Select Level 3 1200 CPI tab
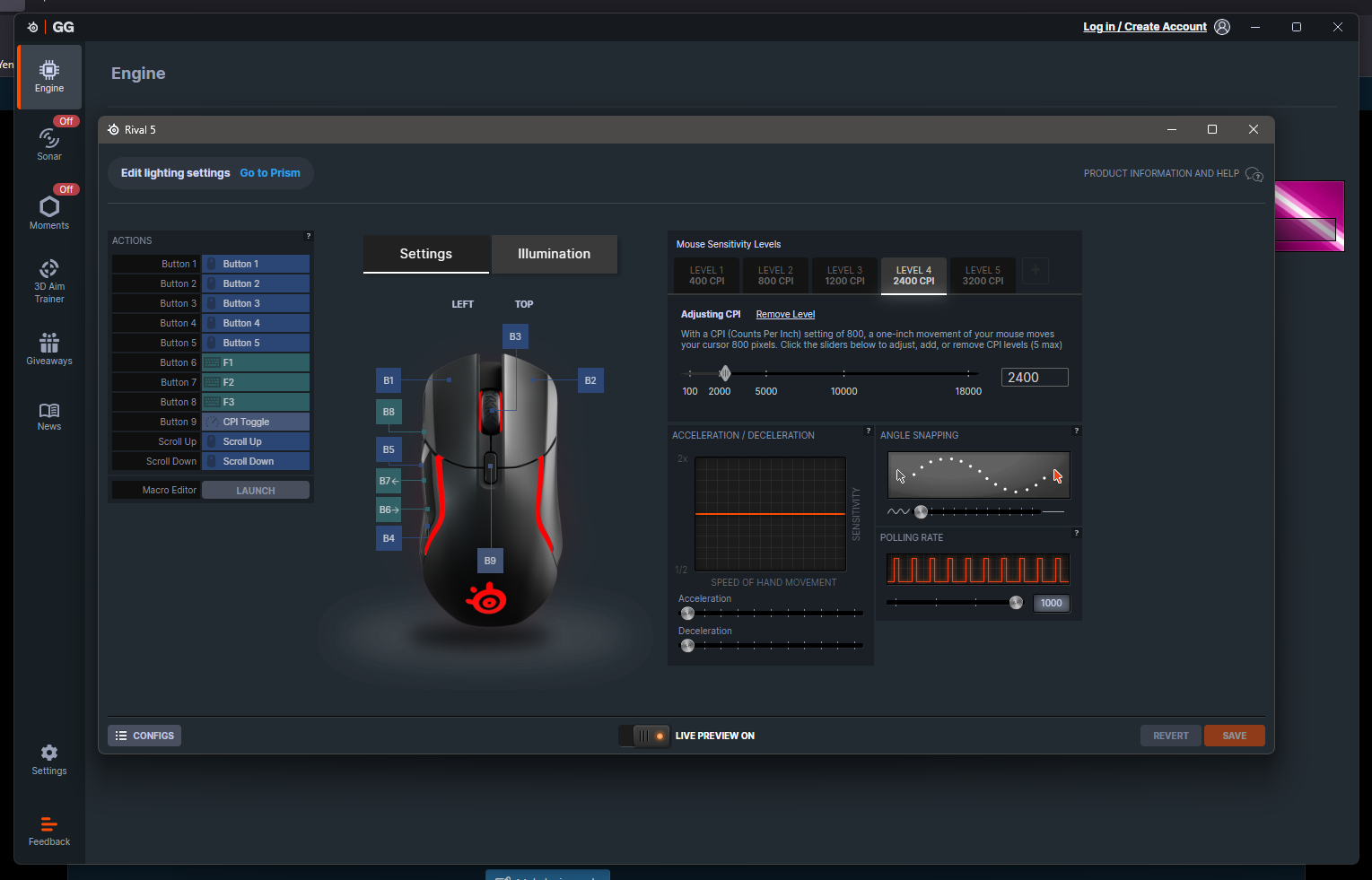Image resolution: width=1372 pixels, height=880 pixels. 844,275
